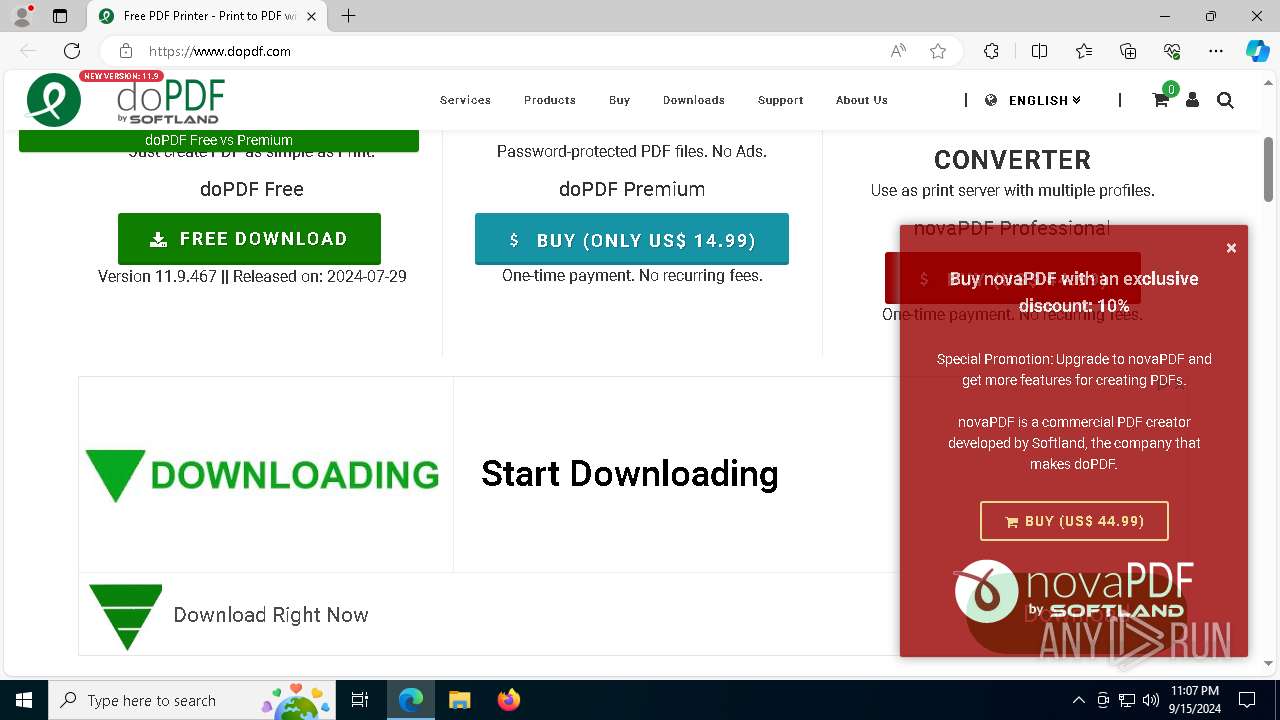This screenshot has width=1280, height=720.
Task: Click the Windows taskbar search box
Action: pos(190,700)
